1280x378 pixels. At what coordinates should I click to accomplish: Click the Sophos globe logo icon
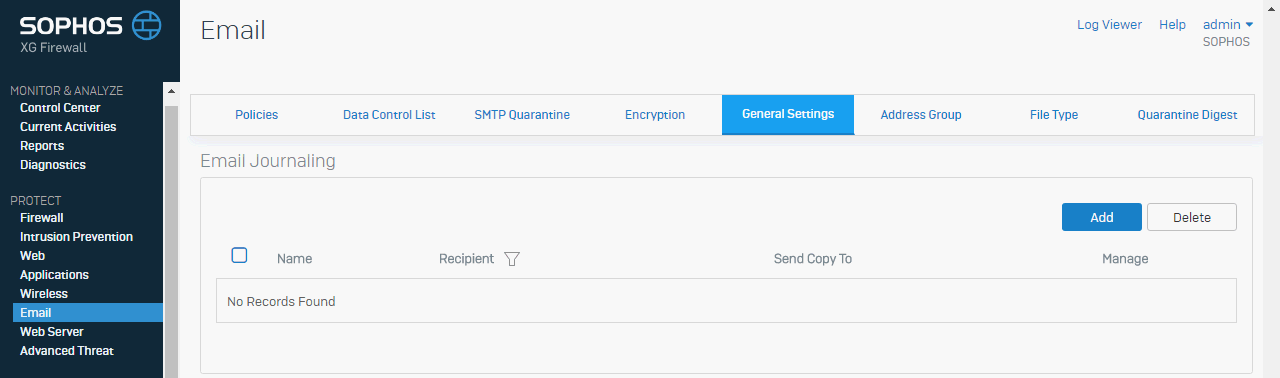pos(147,23)
